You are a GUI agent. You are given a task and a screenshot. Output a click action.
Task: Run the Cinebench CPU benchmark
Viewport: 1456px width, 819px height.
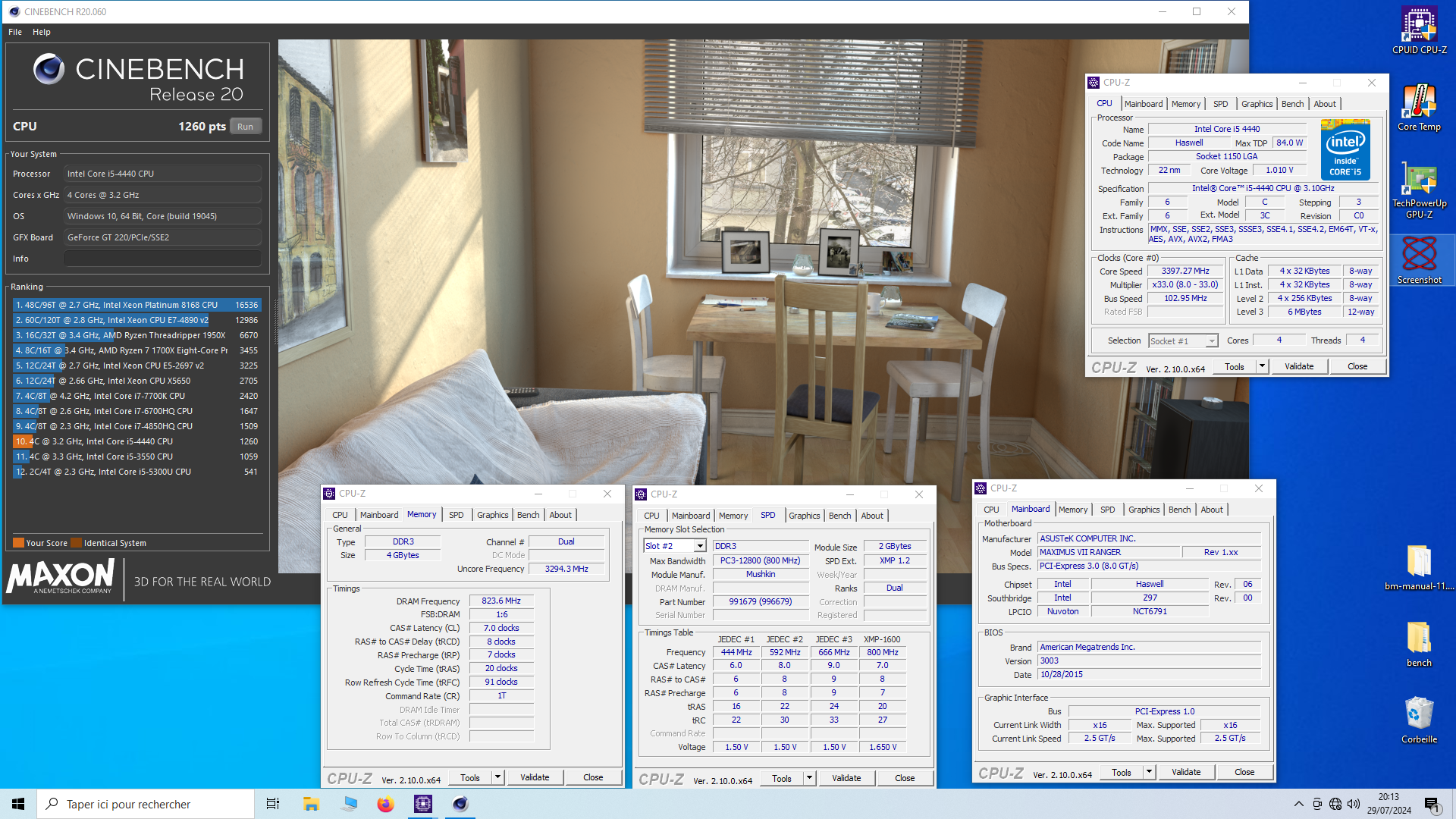pos(245,127)
